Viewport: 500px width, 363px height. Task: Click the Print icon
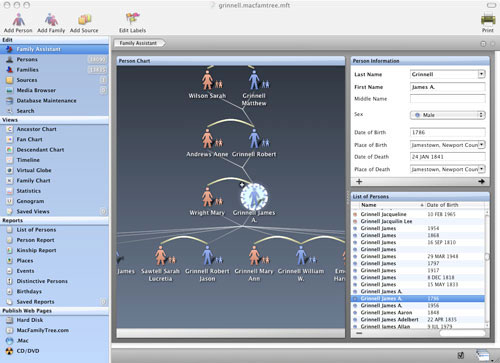pos(488,19)
